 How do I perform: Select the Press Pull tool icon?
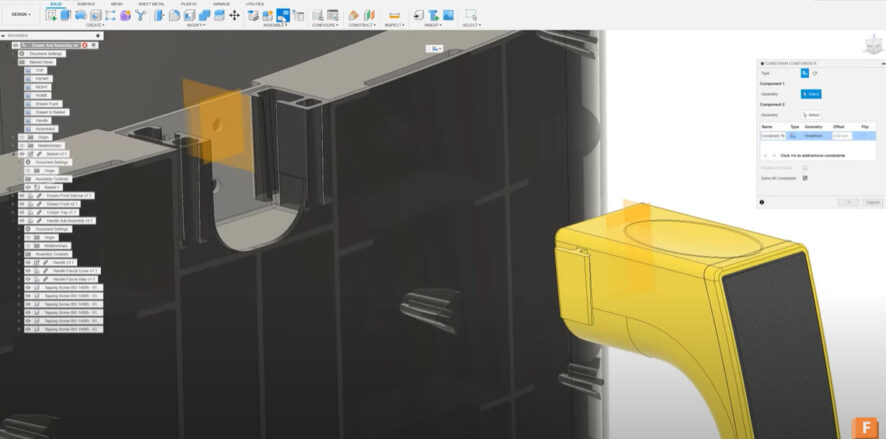click(x=159, y=15)
